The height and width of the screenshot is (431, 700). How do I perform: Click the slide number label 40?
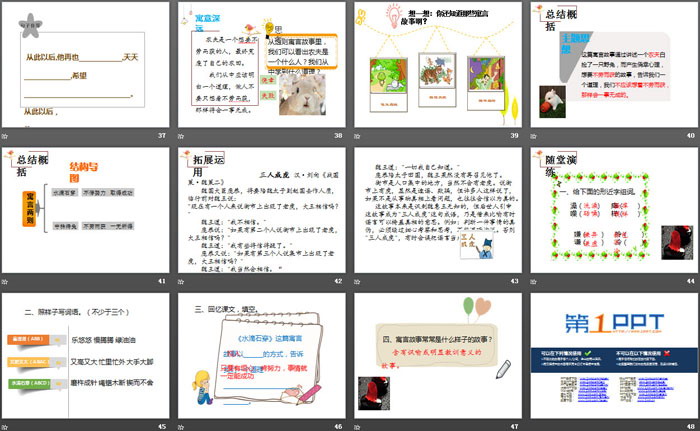tap(691, 135)
